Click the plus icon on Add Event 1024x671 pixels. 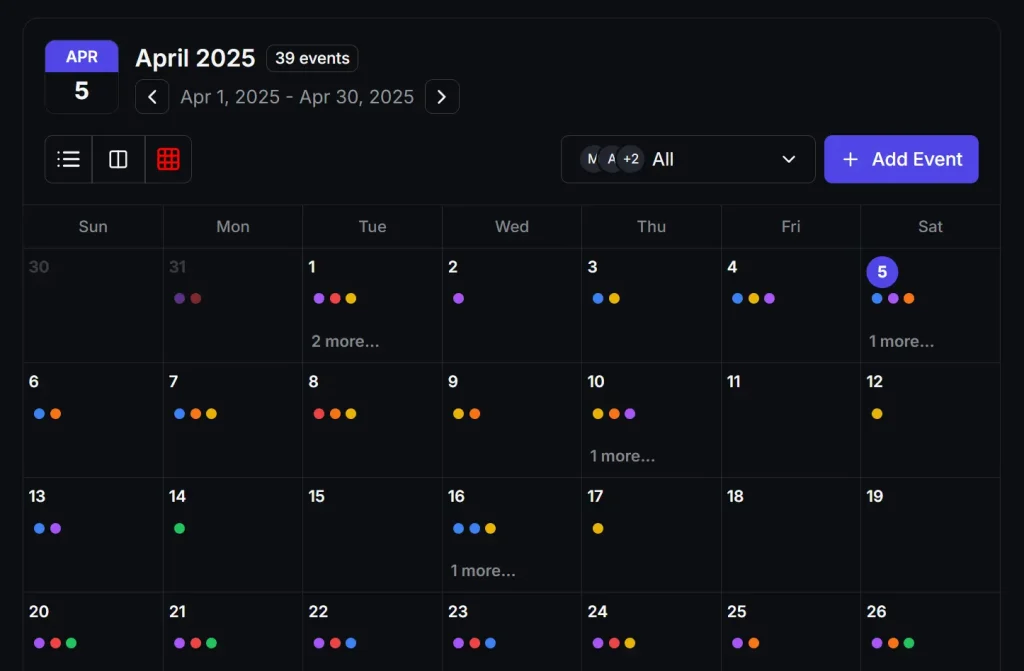pos(851,159)
